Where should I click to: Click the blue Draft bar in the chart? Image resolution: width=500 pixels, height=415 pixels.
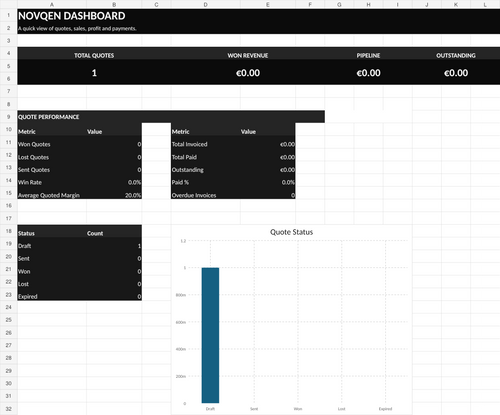(210, 335)
